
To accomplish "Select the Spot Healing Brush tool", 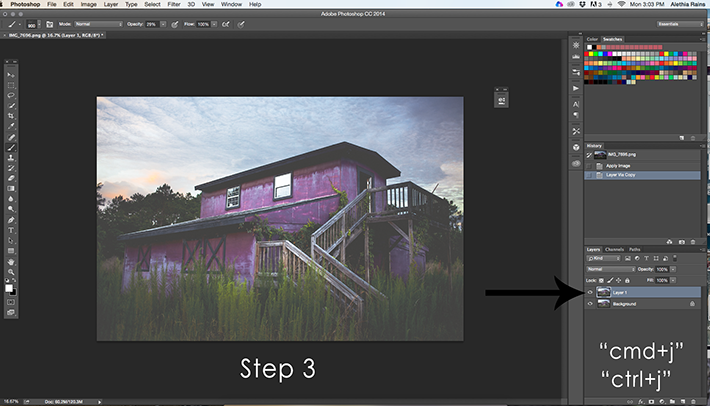I will tap(11, 137).
